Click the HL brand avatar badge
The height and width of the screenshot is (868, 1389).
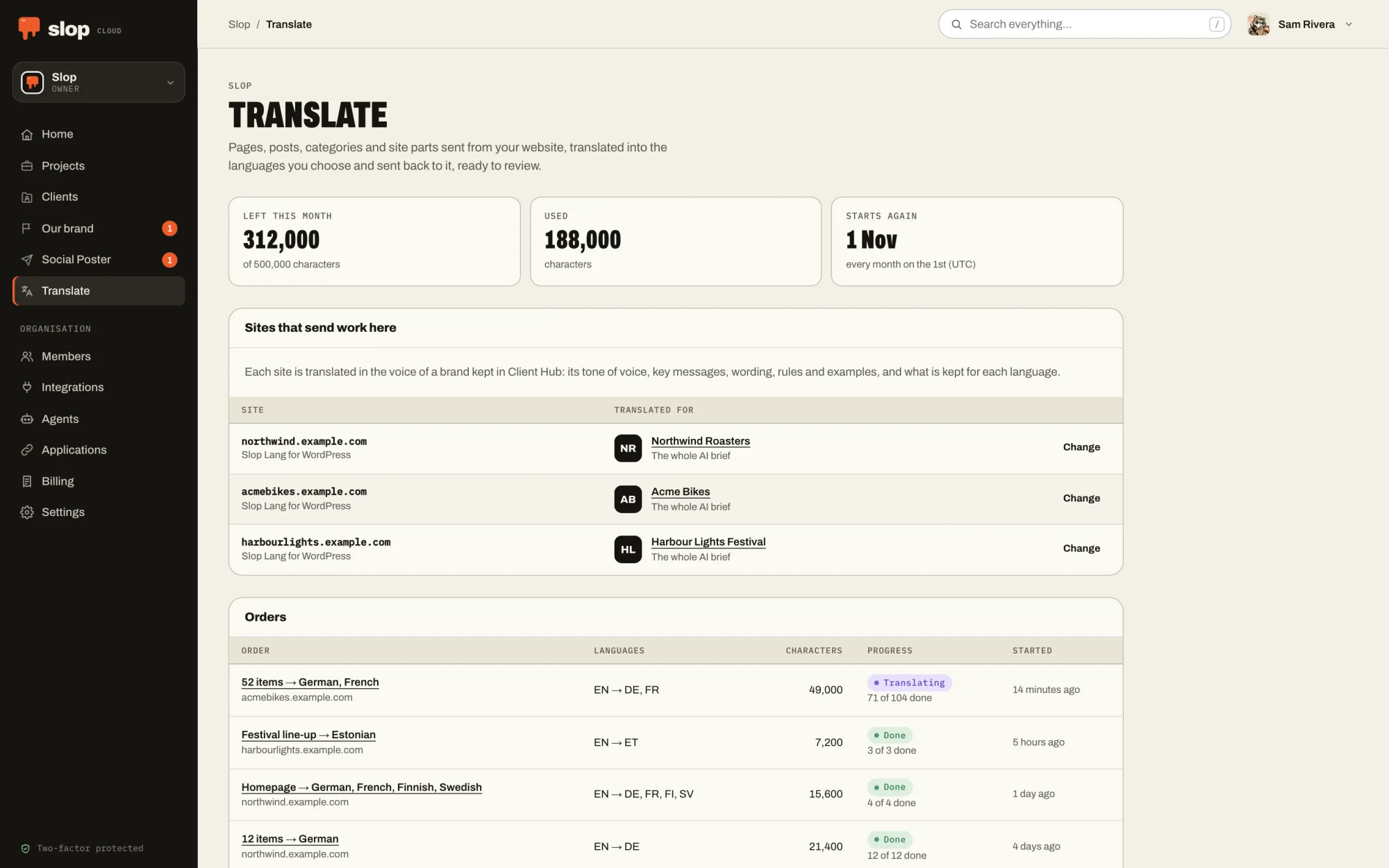tap(628, 549)
